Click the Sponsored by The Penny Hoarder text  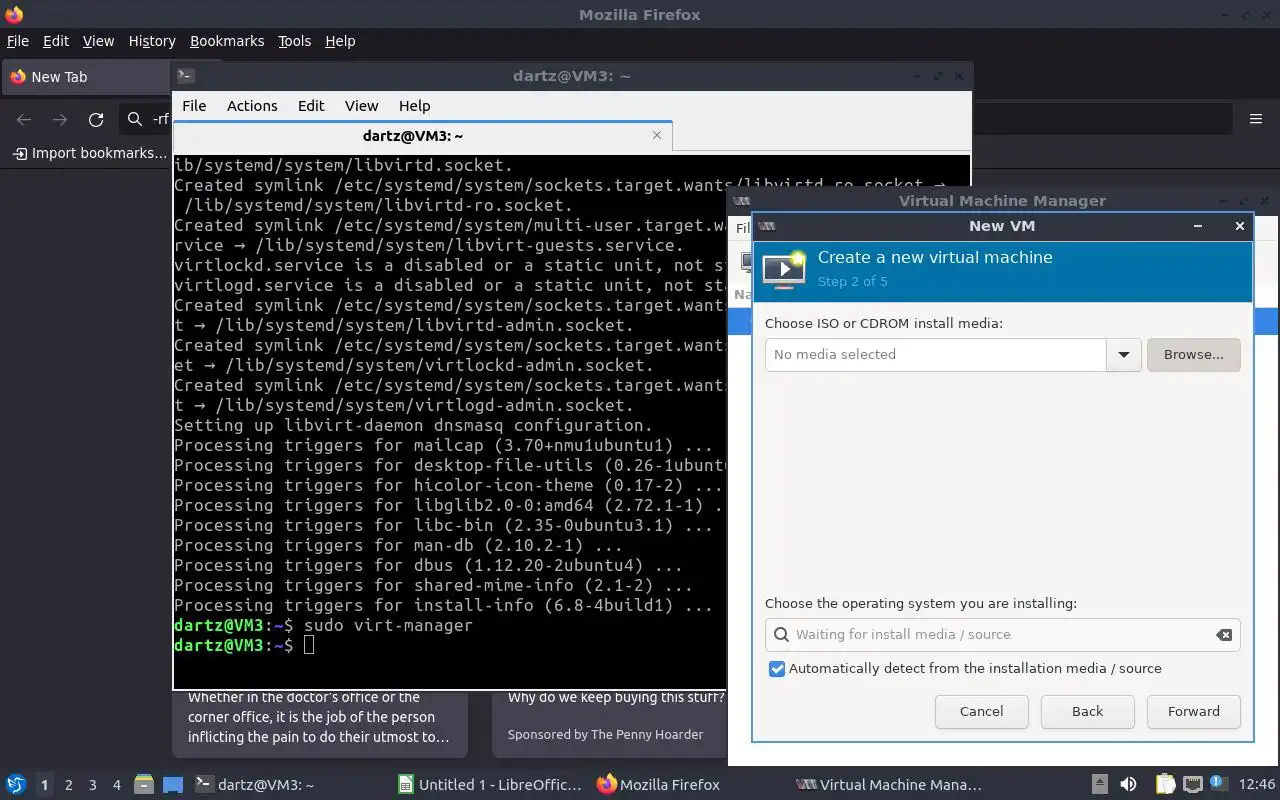pyautogui.click(x=605, y=735)
